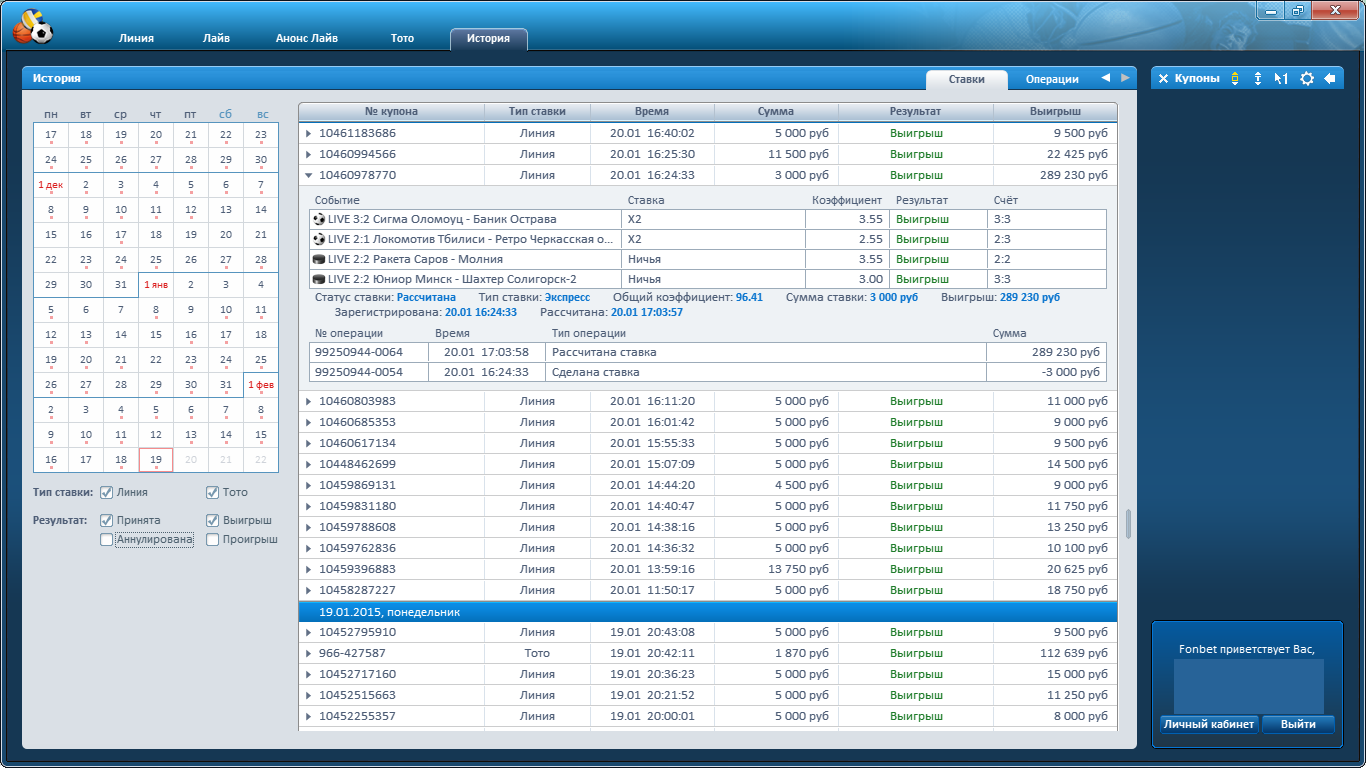
Task: Open coupon settings via the gear icon
Action: point(1306,79)
